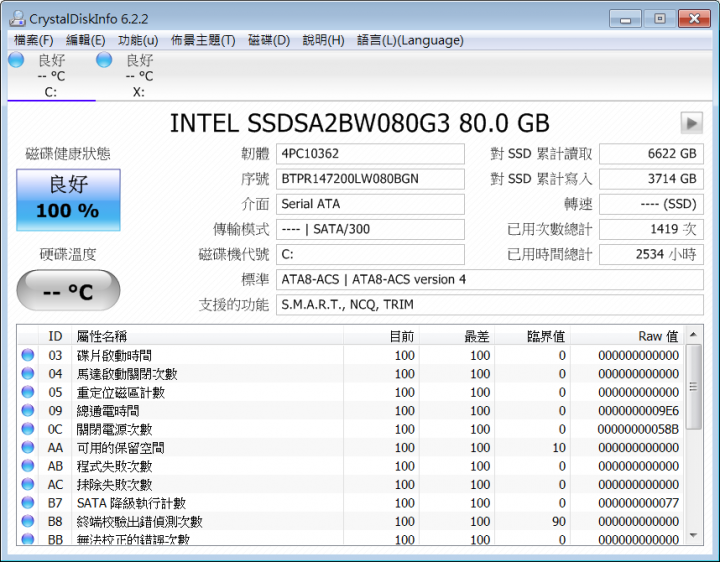720x562 pixels.
Task: Select the 重定位磁區計數 attribute row
Action: click(351, 392)
